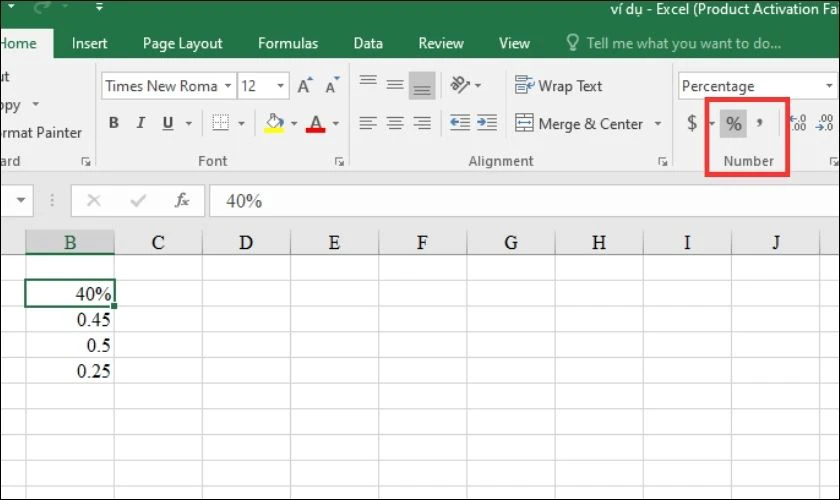Toggle Italic formatting
This screenshot has width=840, height=500.
click(140, 123)
